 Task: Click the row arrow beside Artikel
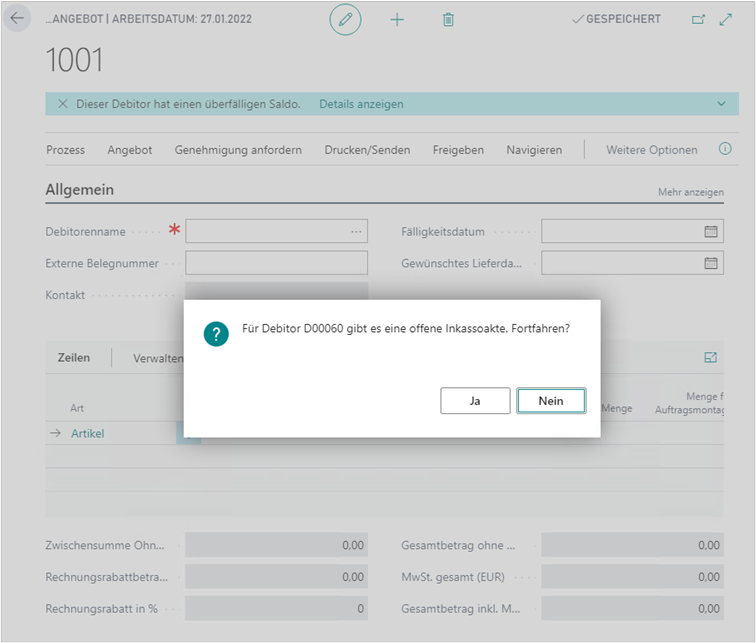tap(55, 433)
